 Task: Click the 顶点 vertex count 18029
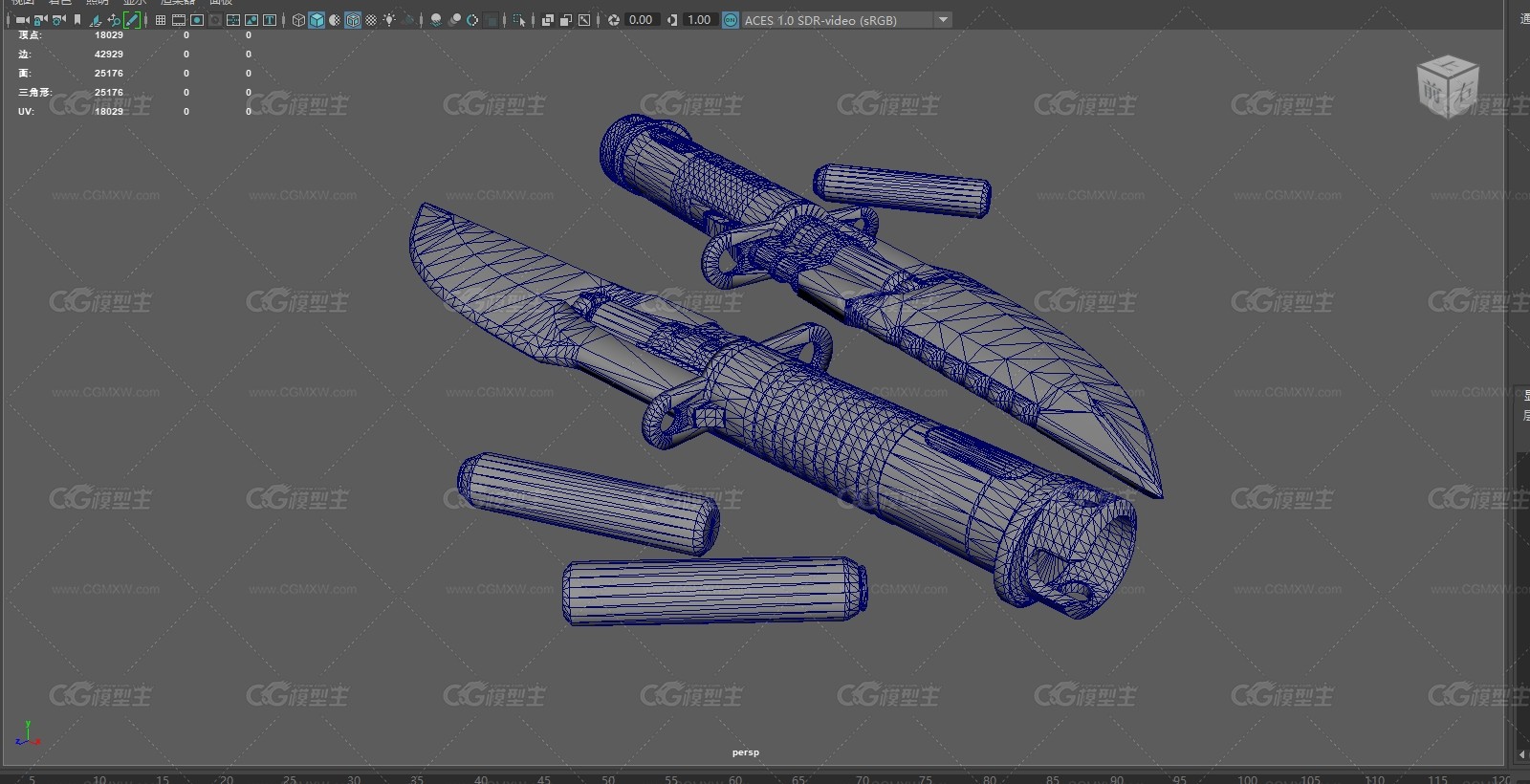click(109, 35)
